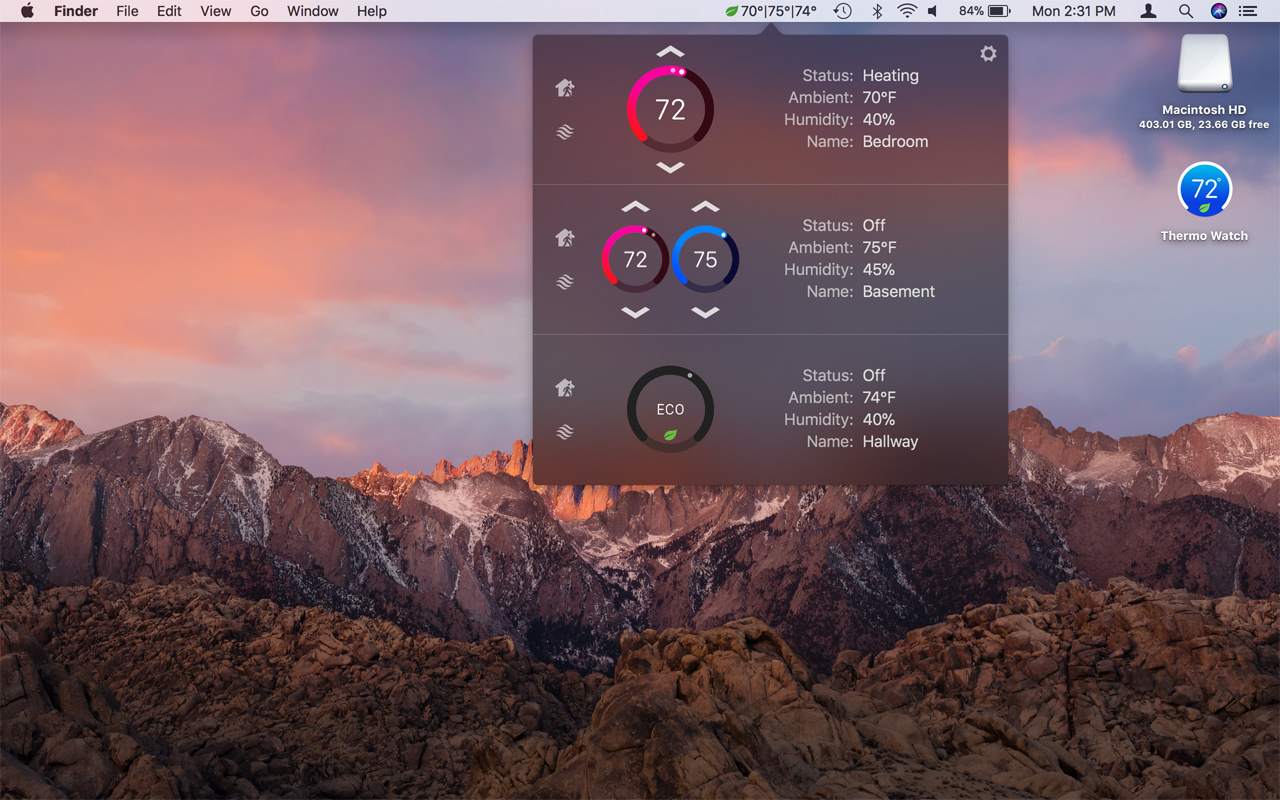Open the user account menu icon
1280x800 pixels.
click(x=1149, y=11)
